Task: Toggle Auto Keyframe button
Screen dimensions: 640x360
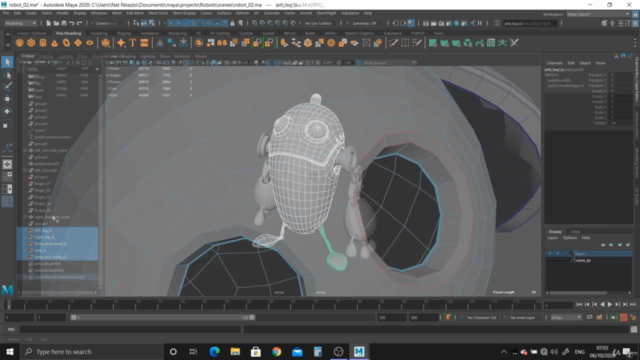Action: tap(624, 317)
